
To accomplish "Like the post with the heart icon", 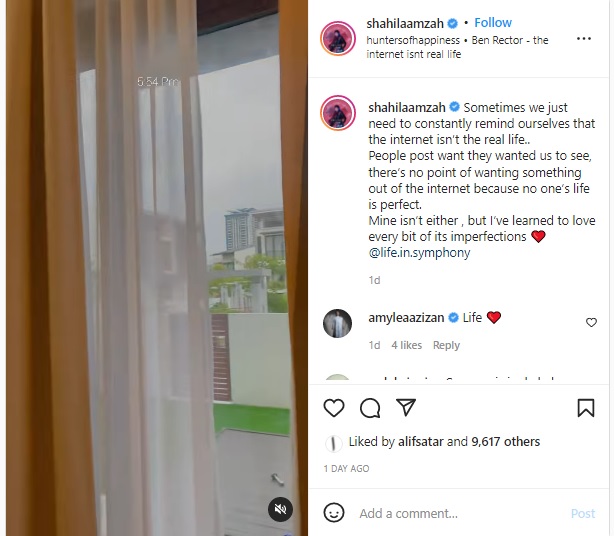I will pyautogui.click(x=334, y=408).
